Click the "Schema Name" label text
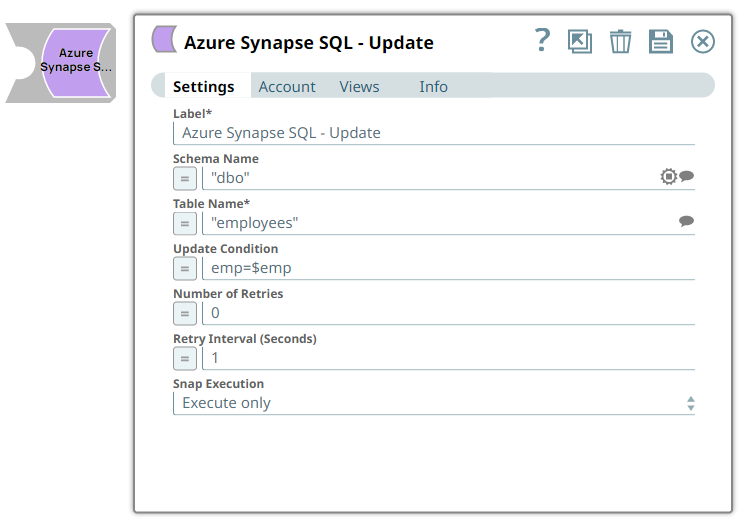The width and height of the screenshot is (740, 523). pos(216,159)
